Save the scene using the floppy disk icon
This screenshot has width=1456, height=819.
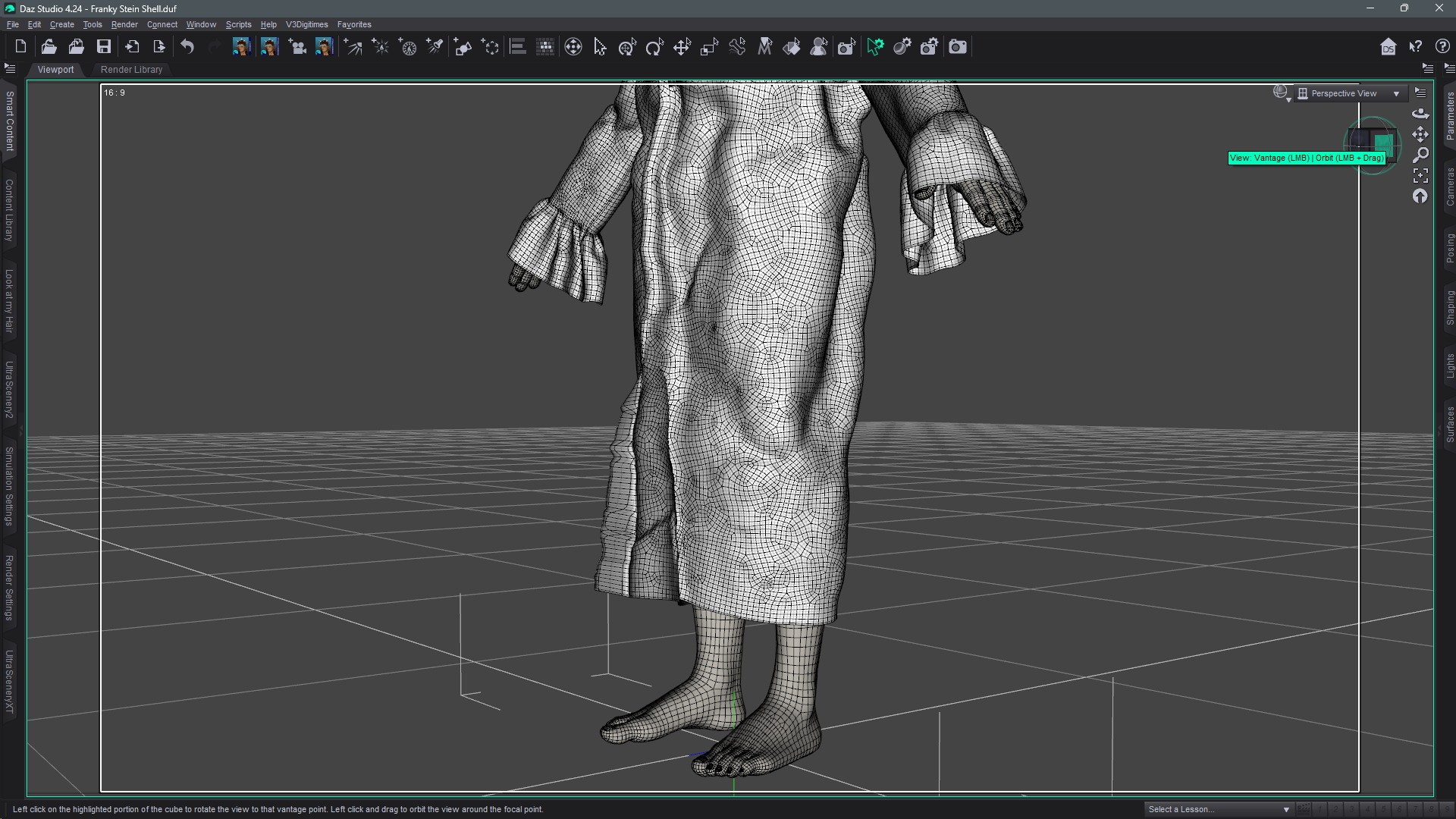(104, 47)
